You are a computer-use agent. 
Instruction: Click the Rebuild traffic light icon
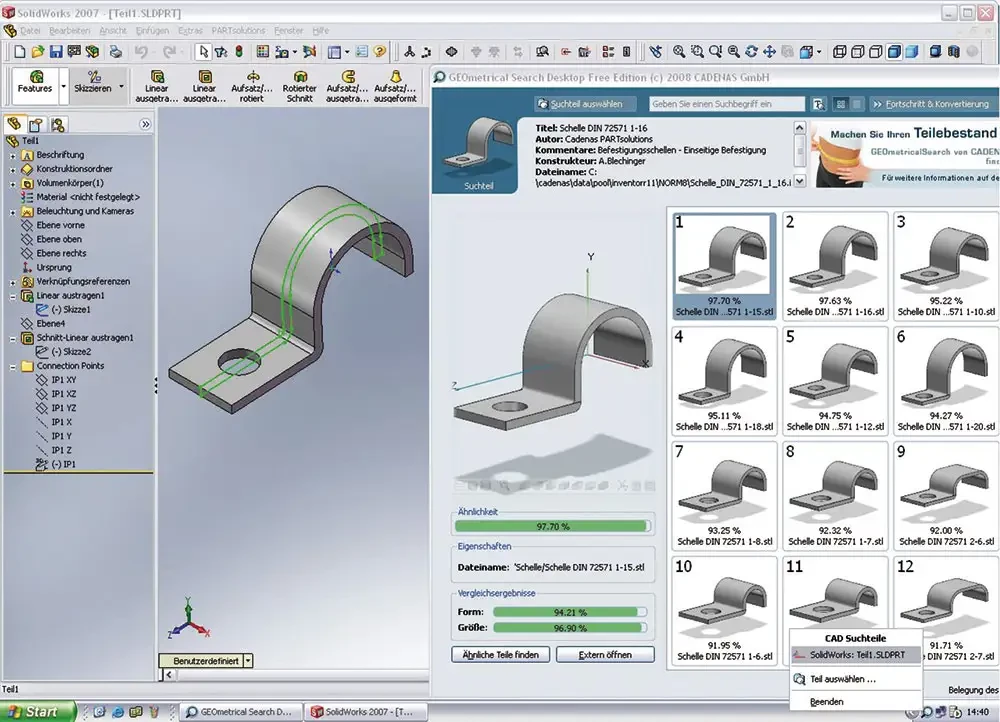[239, 52]
